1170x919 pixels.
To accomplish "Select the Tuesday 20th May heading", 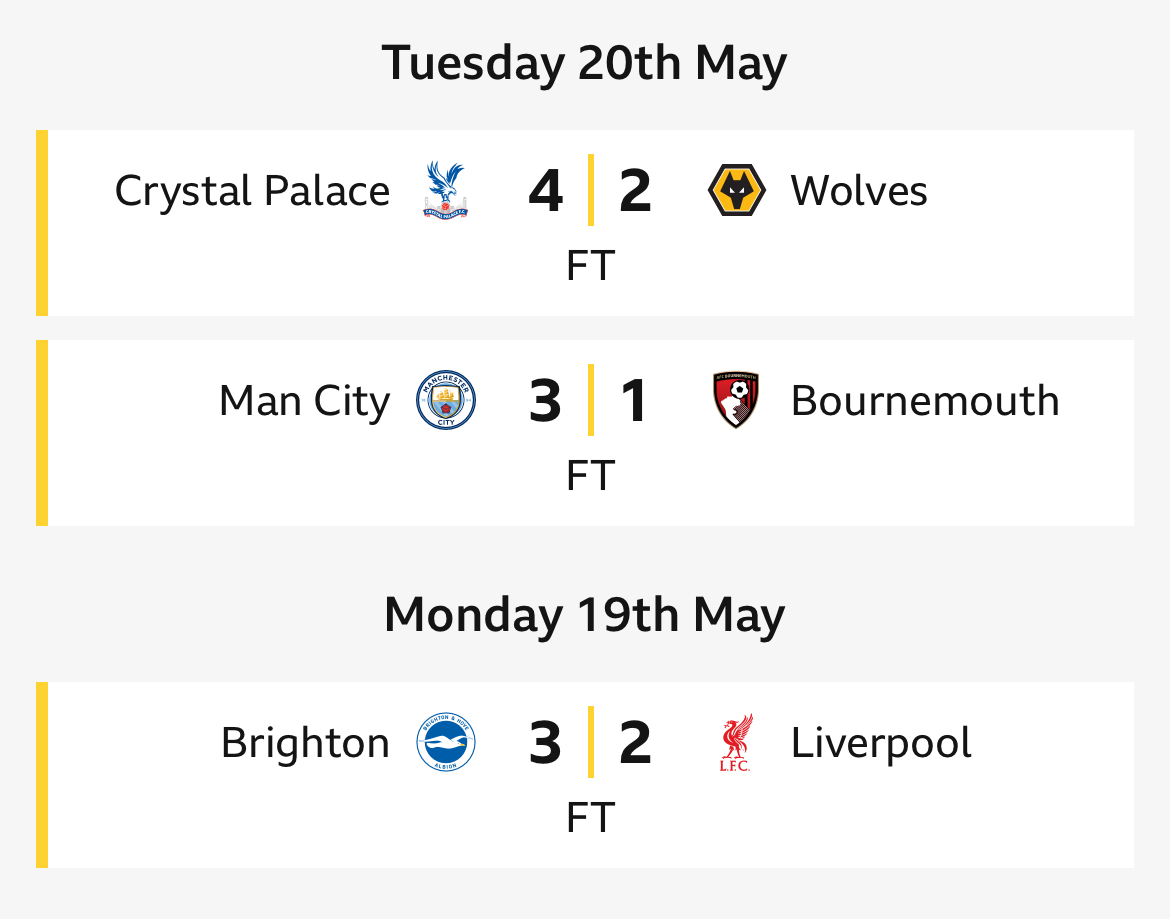I will click(584, 63).
